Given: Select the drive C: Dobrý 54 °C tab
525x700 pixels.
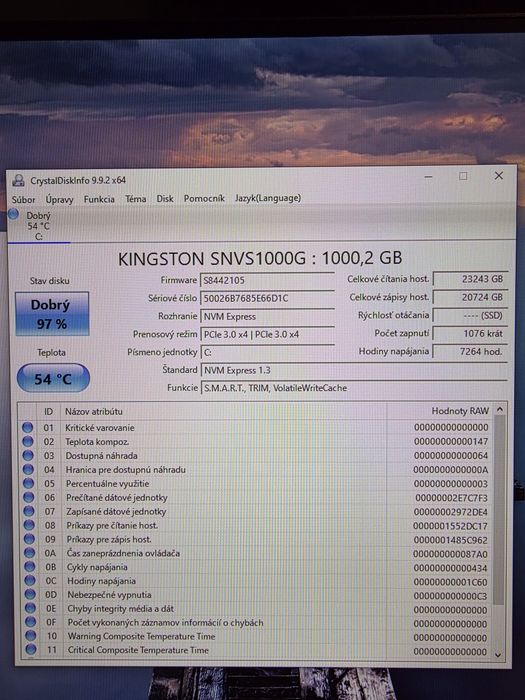Looking at the screenshot, I should pyautogui.click(x=38, y=226).
